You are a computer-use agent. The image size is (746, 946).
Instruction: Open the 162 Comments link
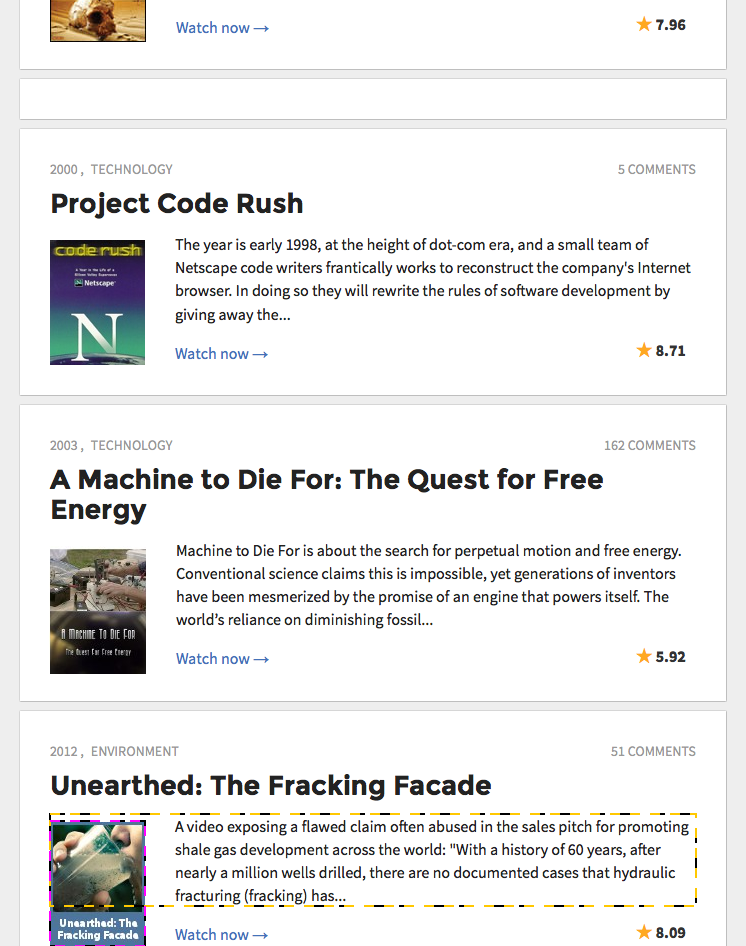tap(649, 445)
